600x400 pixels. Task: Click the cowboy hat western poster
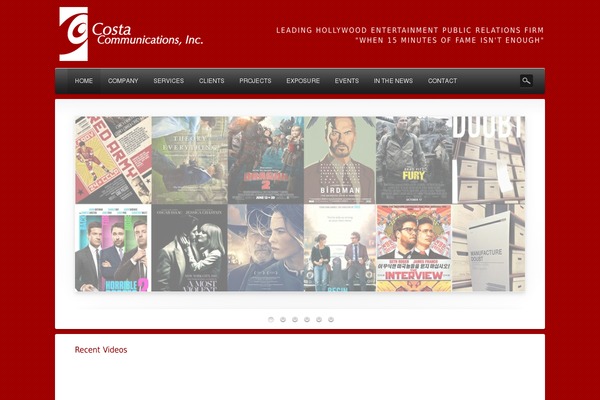(266, 248)
